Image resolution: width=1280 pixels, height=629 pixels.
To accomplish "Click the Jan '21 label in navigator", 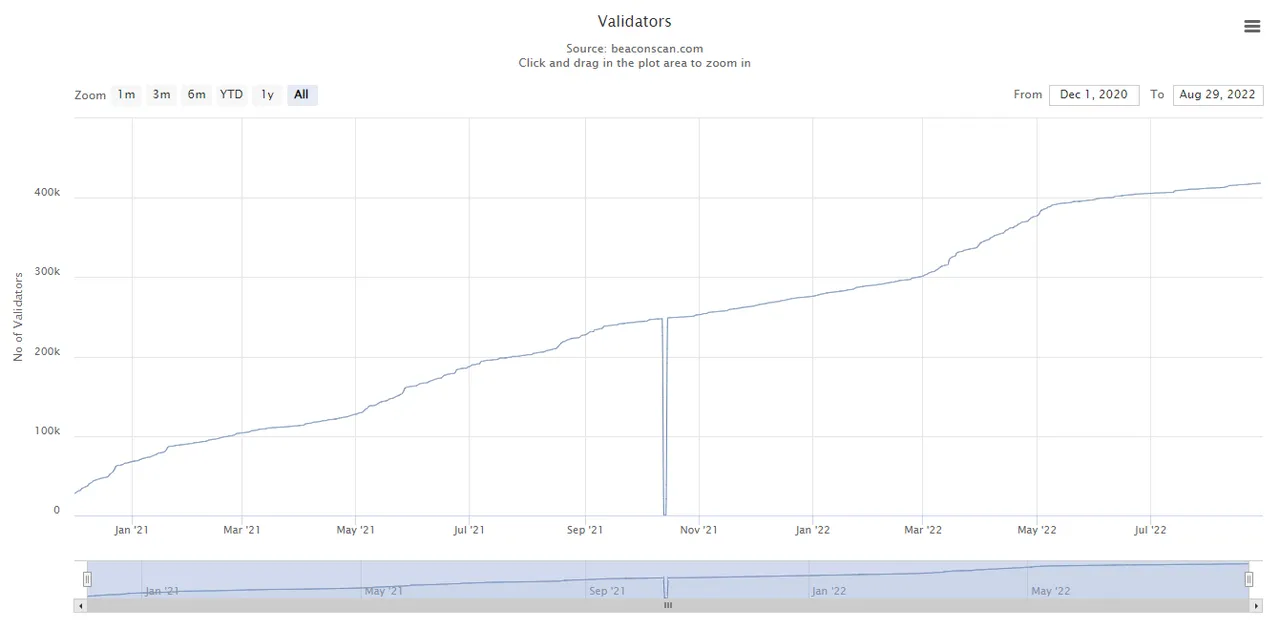I will point(162,591).
